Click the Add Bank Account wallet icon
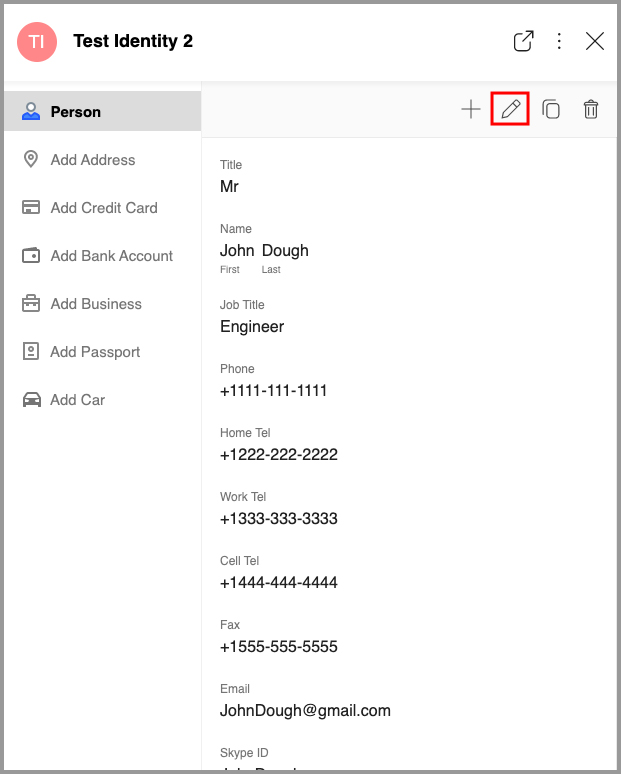The image size is (621, 774). [x=31, y=256]
